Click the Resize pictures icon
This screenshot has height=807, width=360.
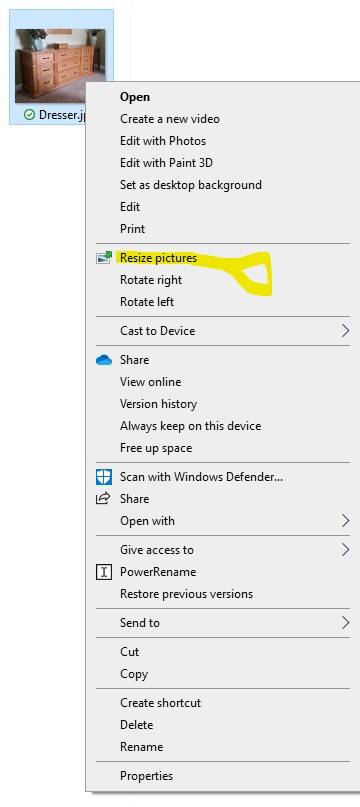104,257
